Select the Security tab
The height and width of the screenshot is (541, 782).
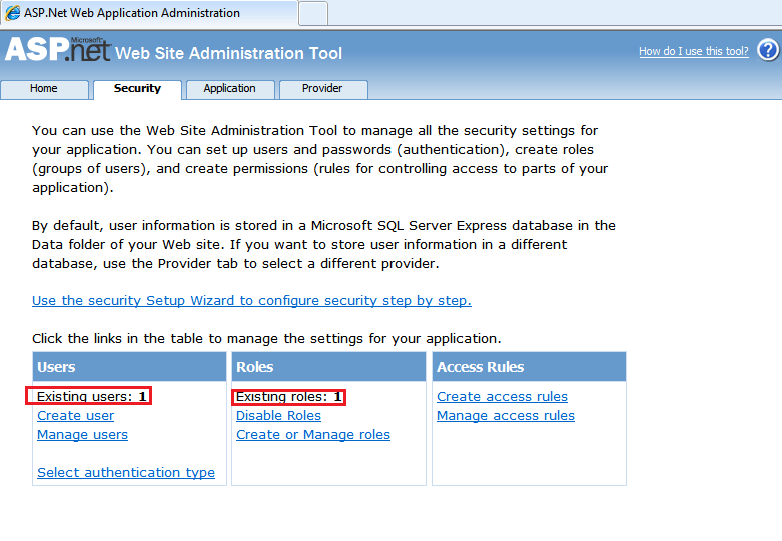coord(137,89)
